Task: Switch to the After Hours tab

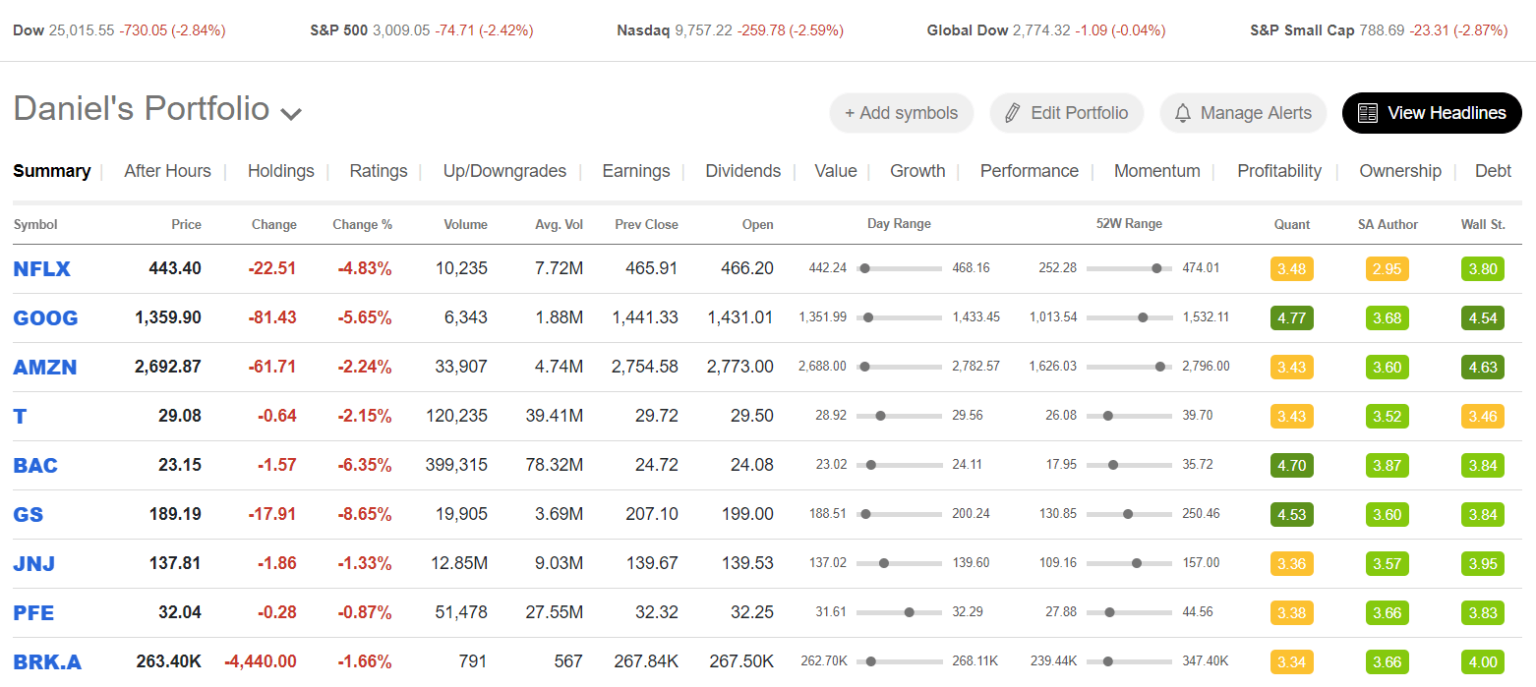Action: point(167,171)
